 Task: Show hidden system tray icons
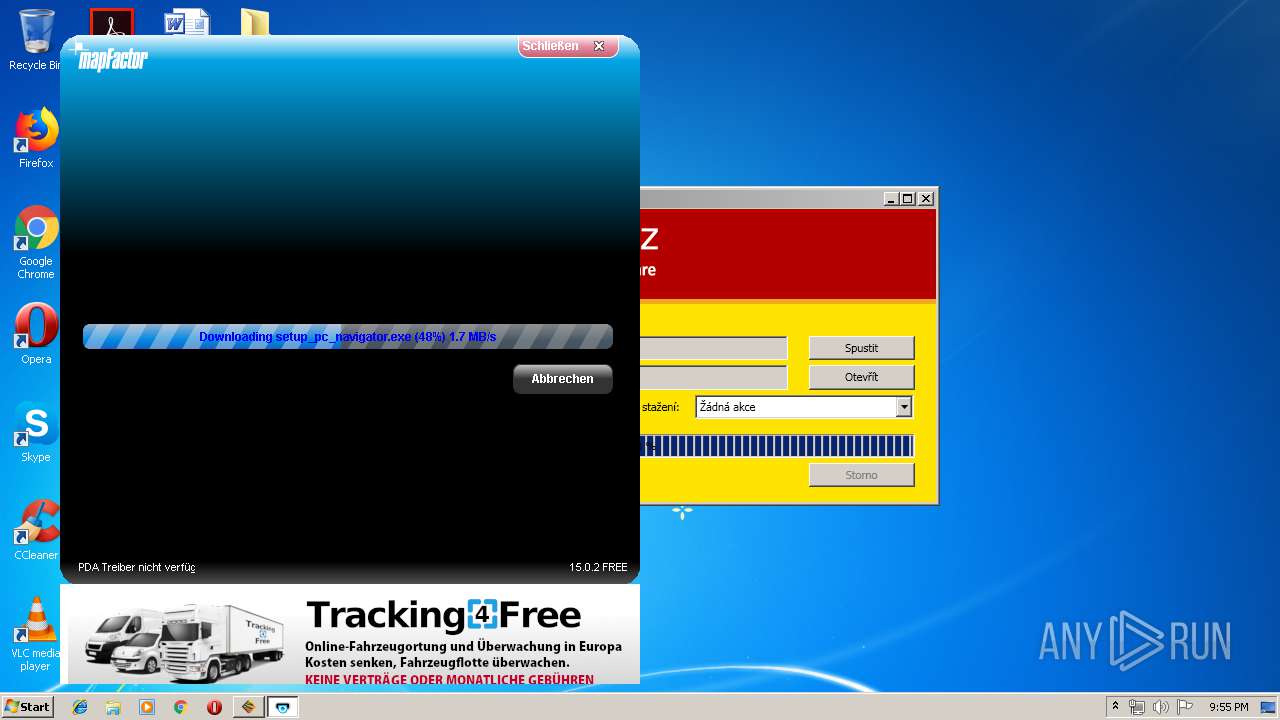1115,707
